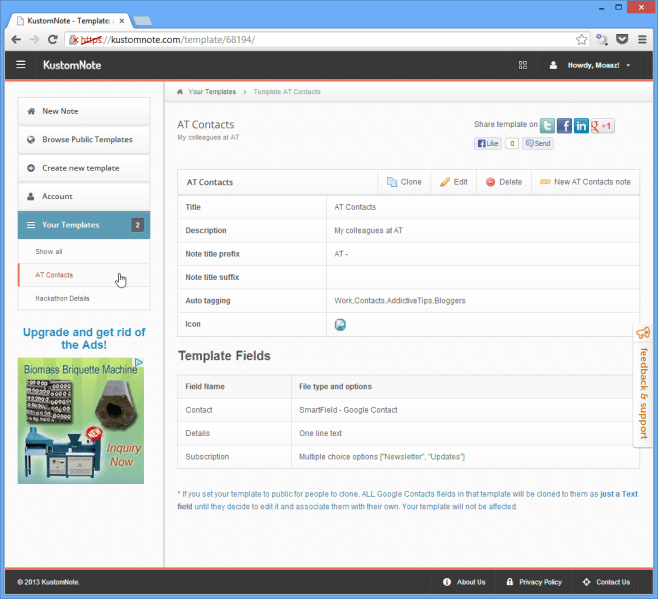Open the feedback & support side tab
This screenshot has width=658, height=599.
pos(642,385)
